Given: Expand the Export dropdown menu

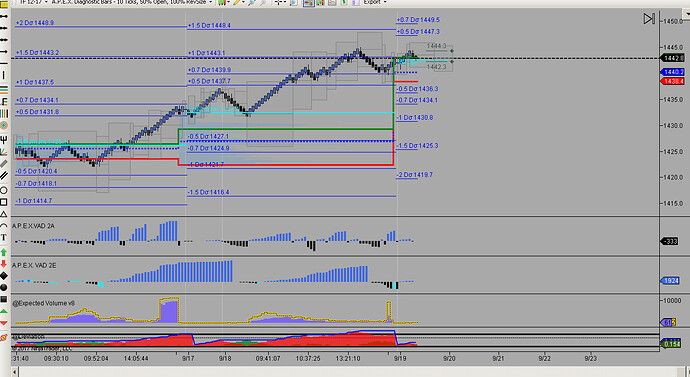Looking at the screenshot, I should (385, 2).
